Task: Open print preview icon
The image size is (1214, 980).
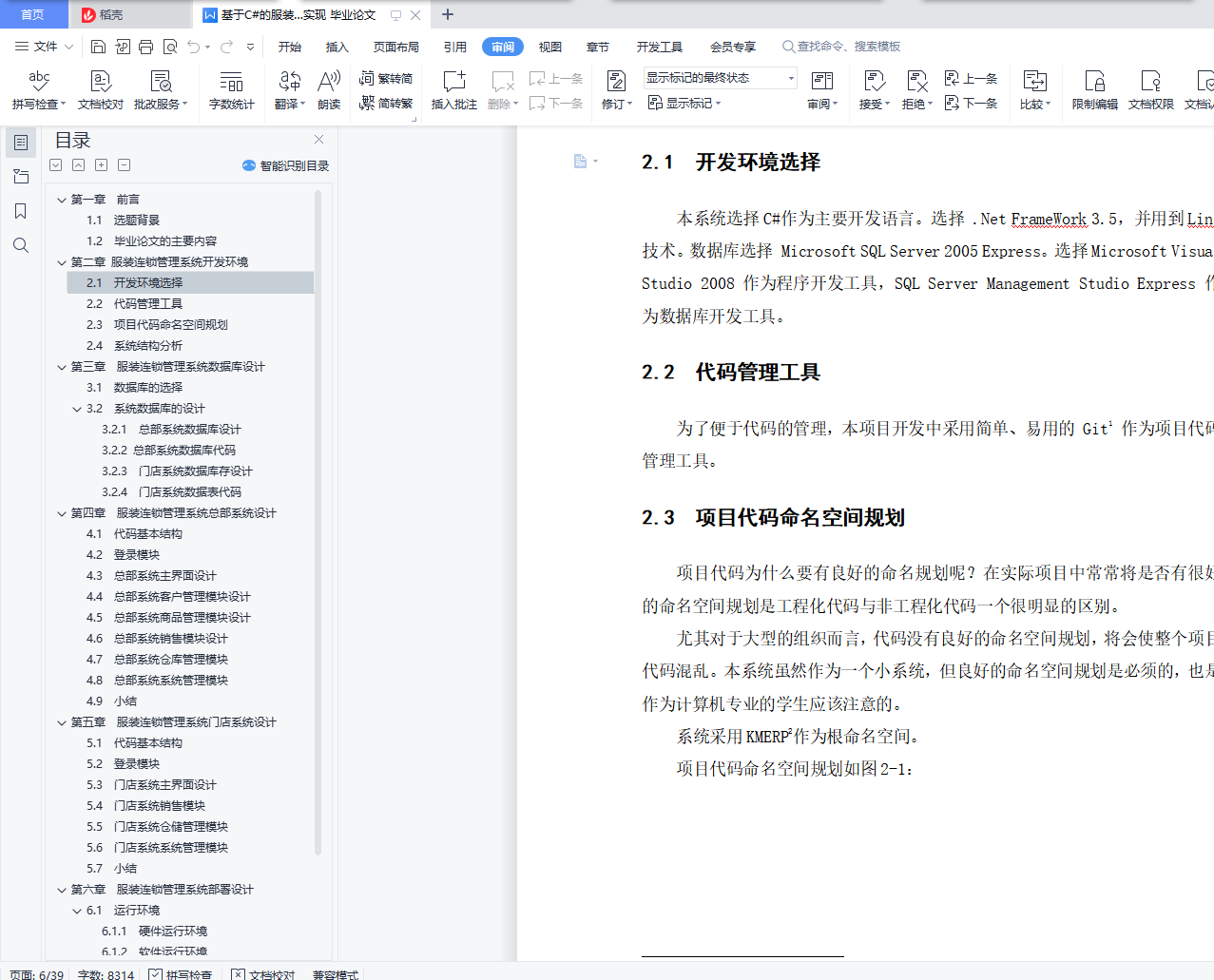Action: coord(170,47)
